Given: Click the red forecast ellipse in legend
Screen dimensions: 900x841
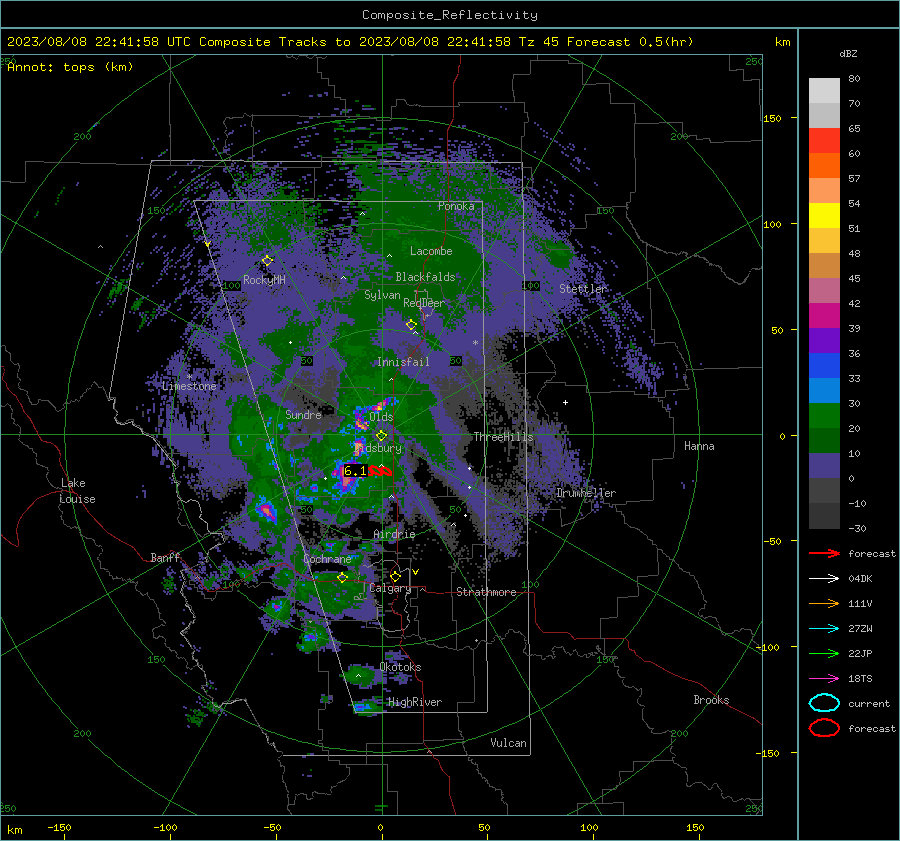Looking at the screenshot, I should coord(824,728).
